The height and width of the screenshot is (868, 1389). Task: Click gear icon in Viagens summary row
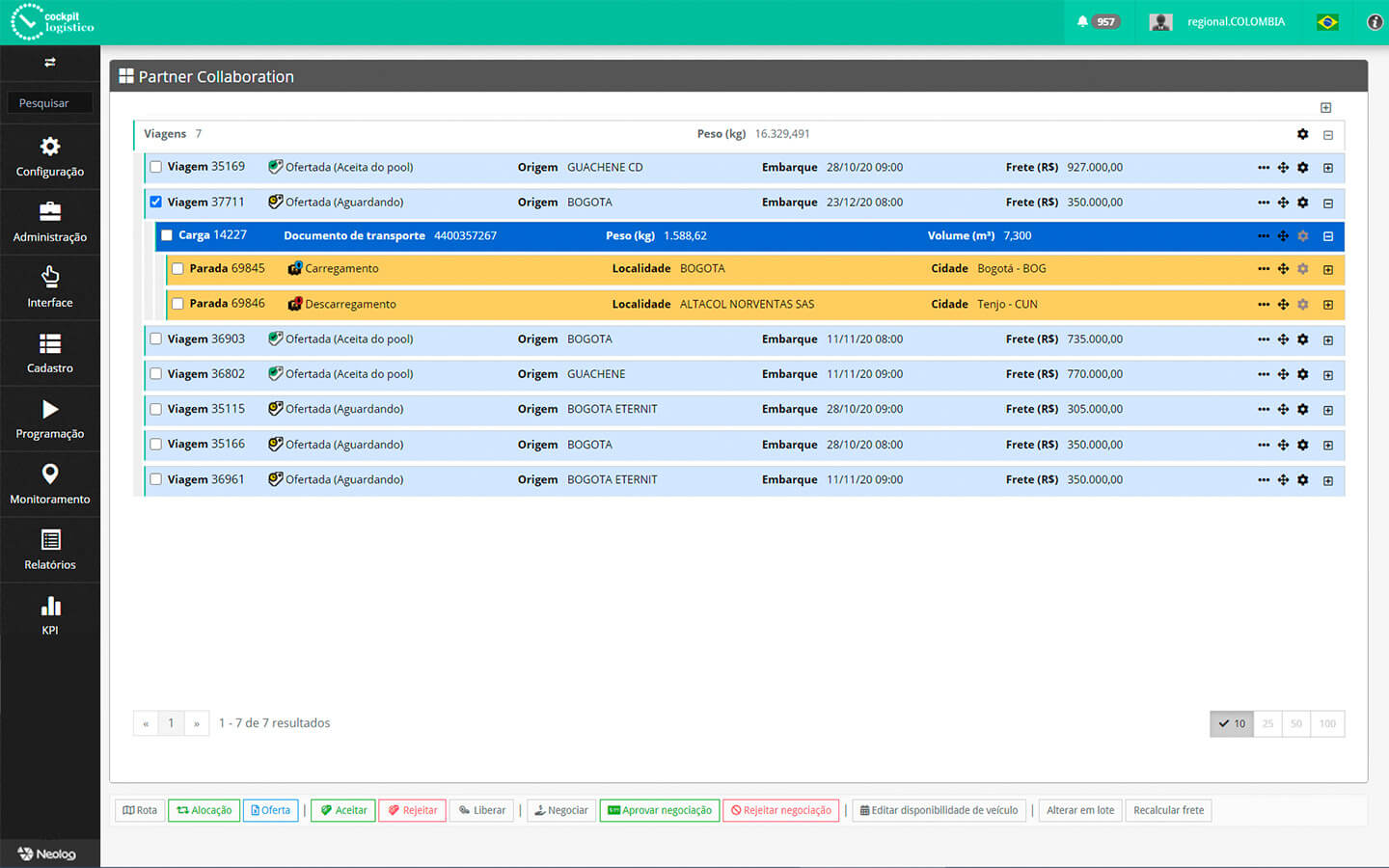[1302, 134]
